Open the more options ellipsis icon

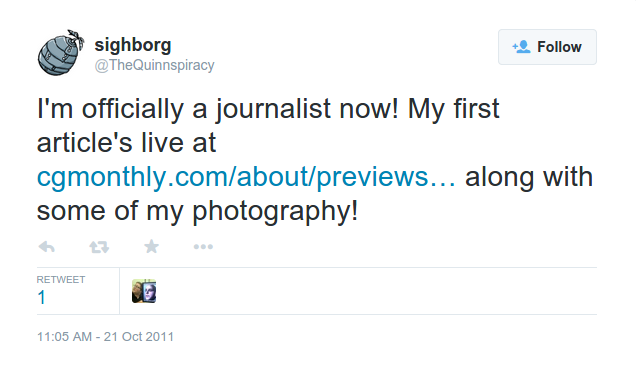203,246
